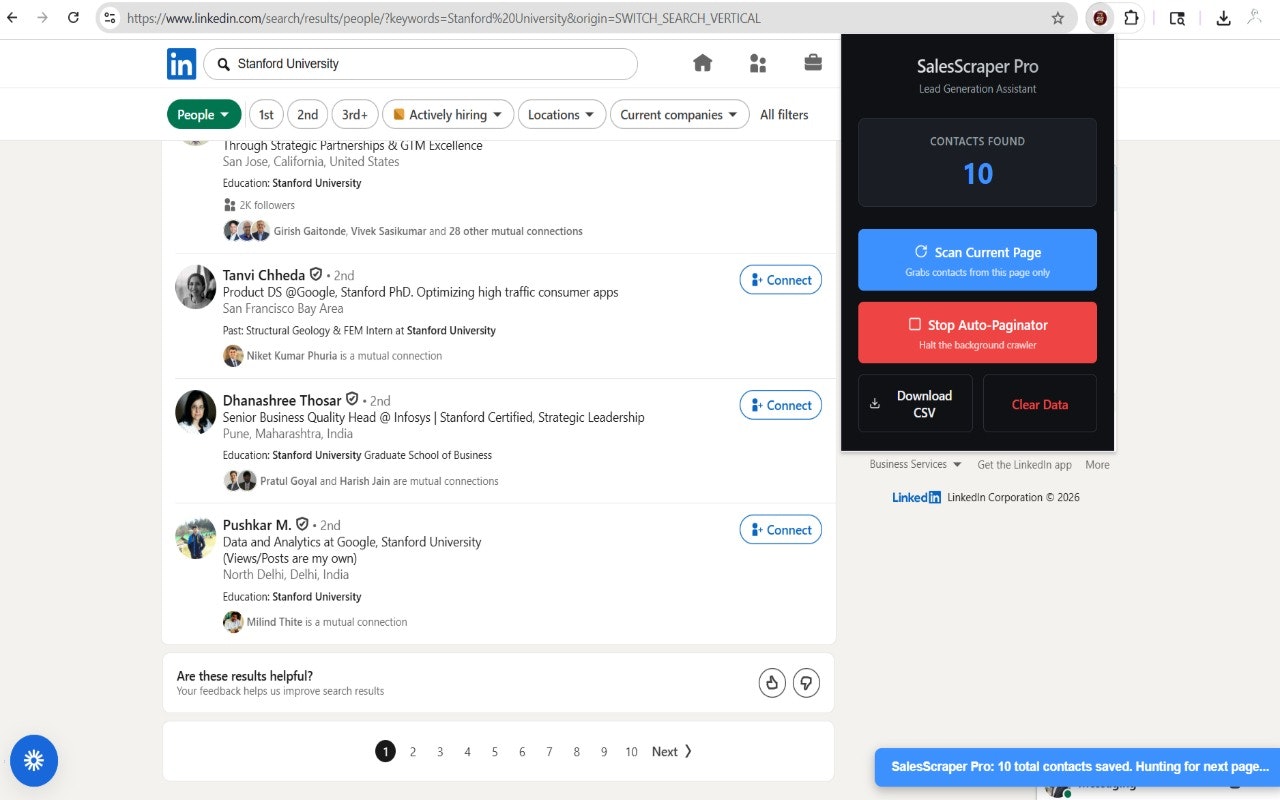The width and height of the screenshot is (1280, 800).
Task: Connect with Tanvi Chheda
Action: pos(781,280)
